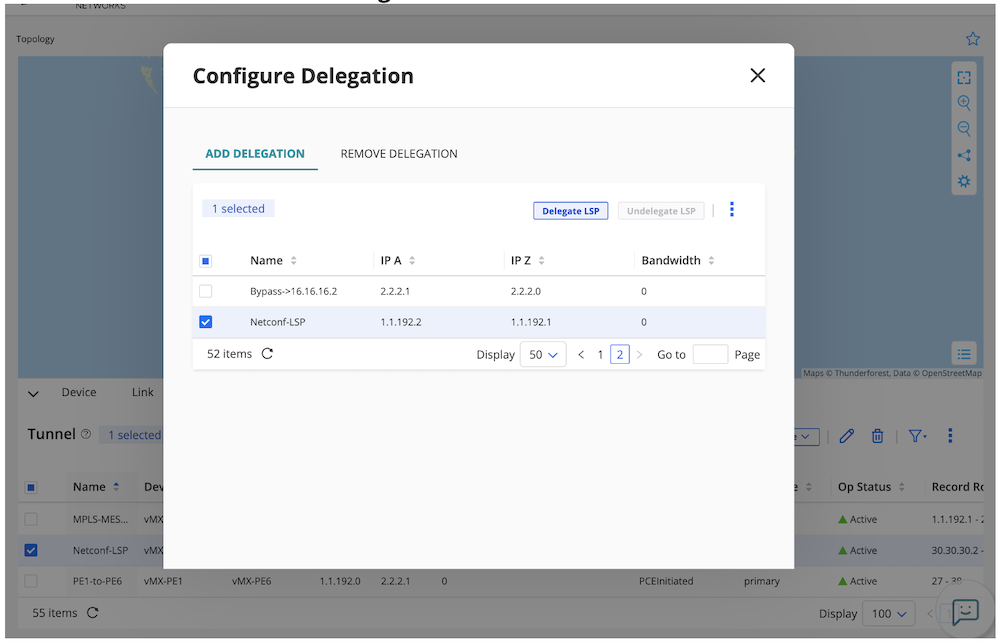Switch to the Remove Delegation tab

coord(399,154)
